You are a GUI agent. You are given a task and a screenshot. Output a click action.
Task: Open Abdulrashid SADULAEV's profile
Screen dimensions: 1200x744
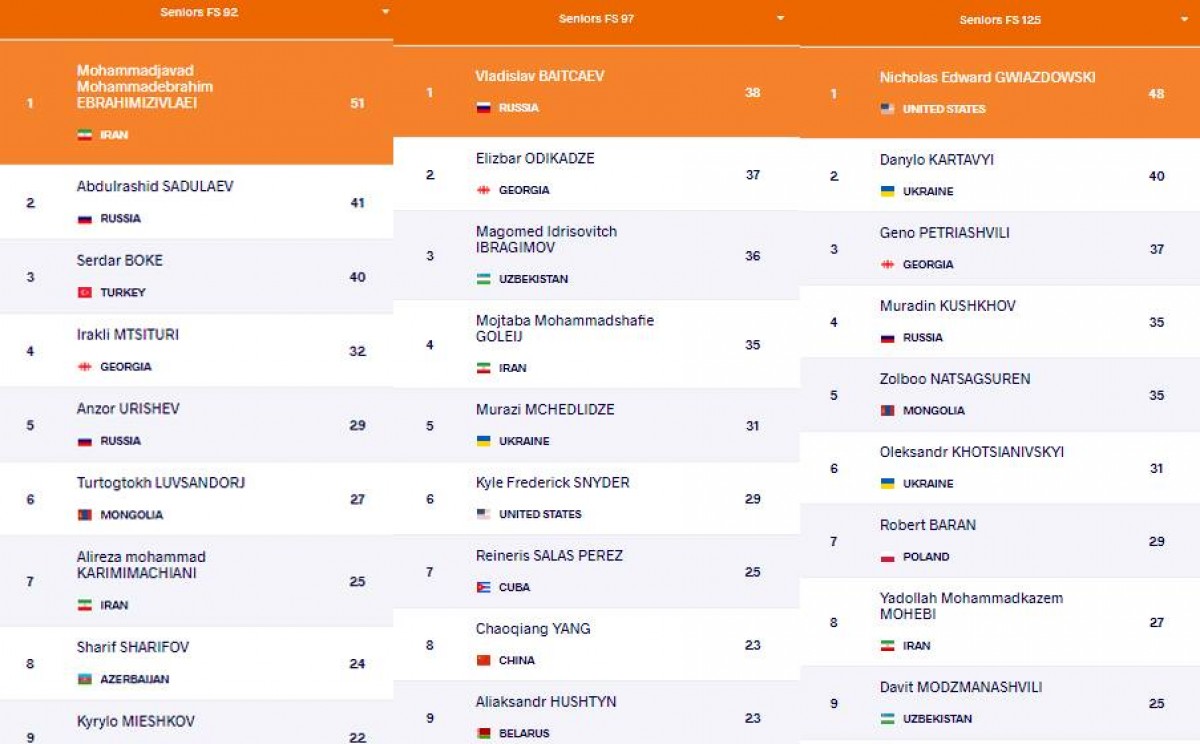point(155,186)
